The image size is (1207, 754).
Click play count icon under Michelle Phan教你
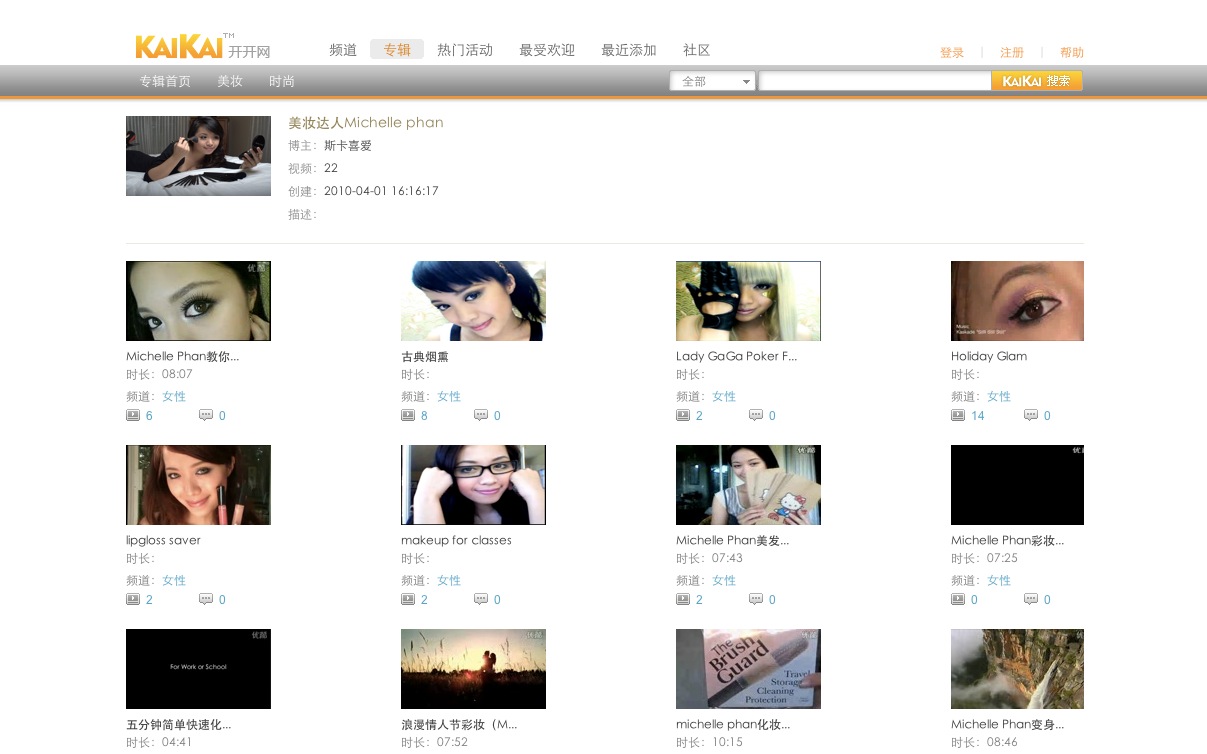coord(133,415)
